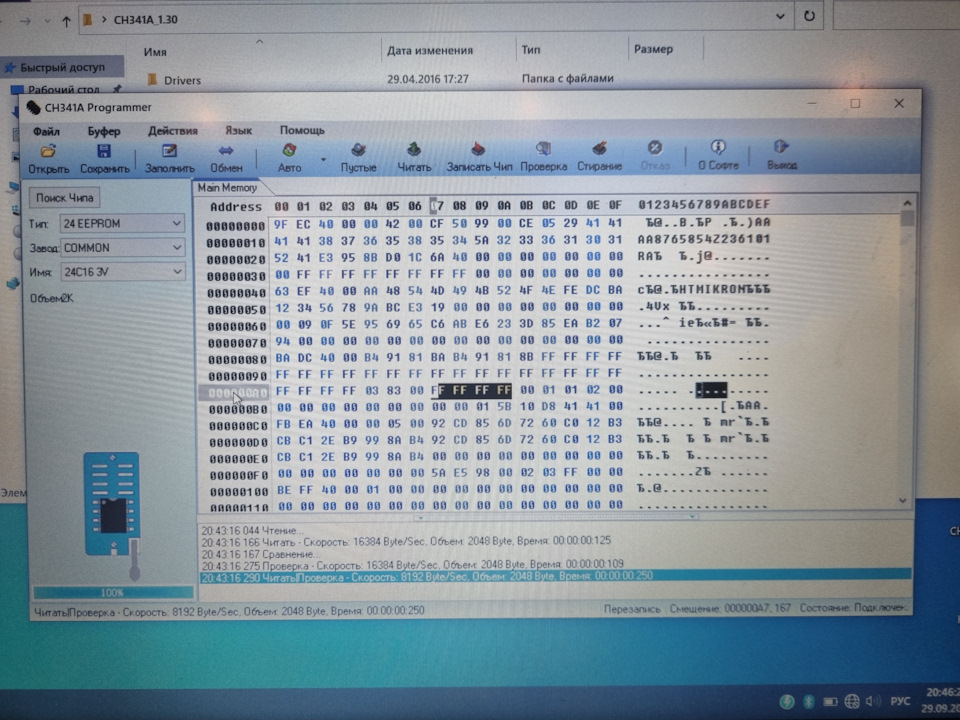960x720 pixels.
Task: Click the refresh icon in the Explorer window
Action: (809, 16)
